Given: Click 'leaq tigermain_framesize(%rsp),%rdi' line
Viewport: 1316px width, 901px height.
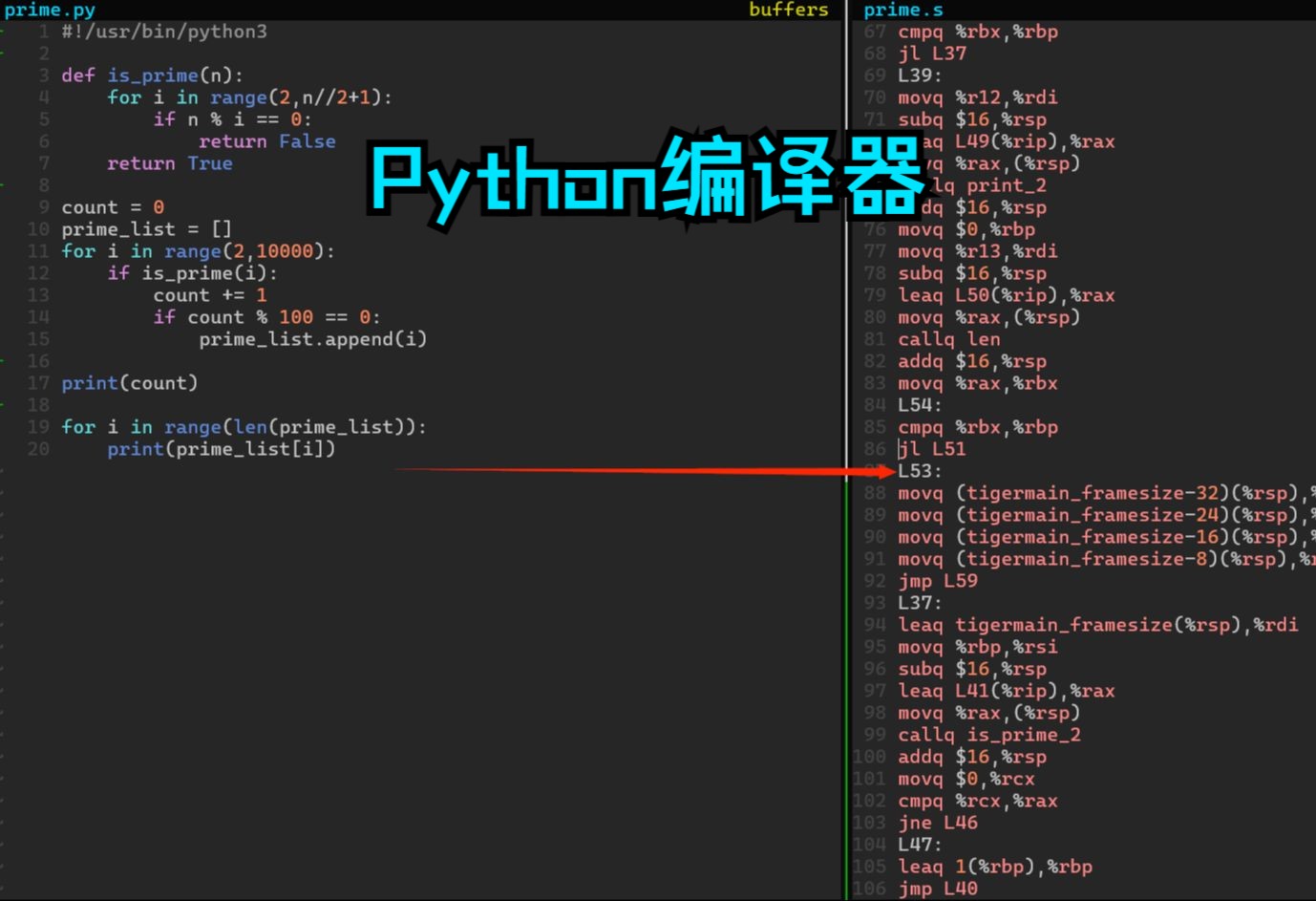Looking at the screenshot, I should click(x=1098, y=625).
